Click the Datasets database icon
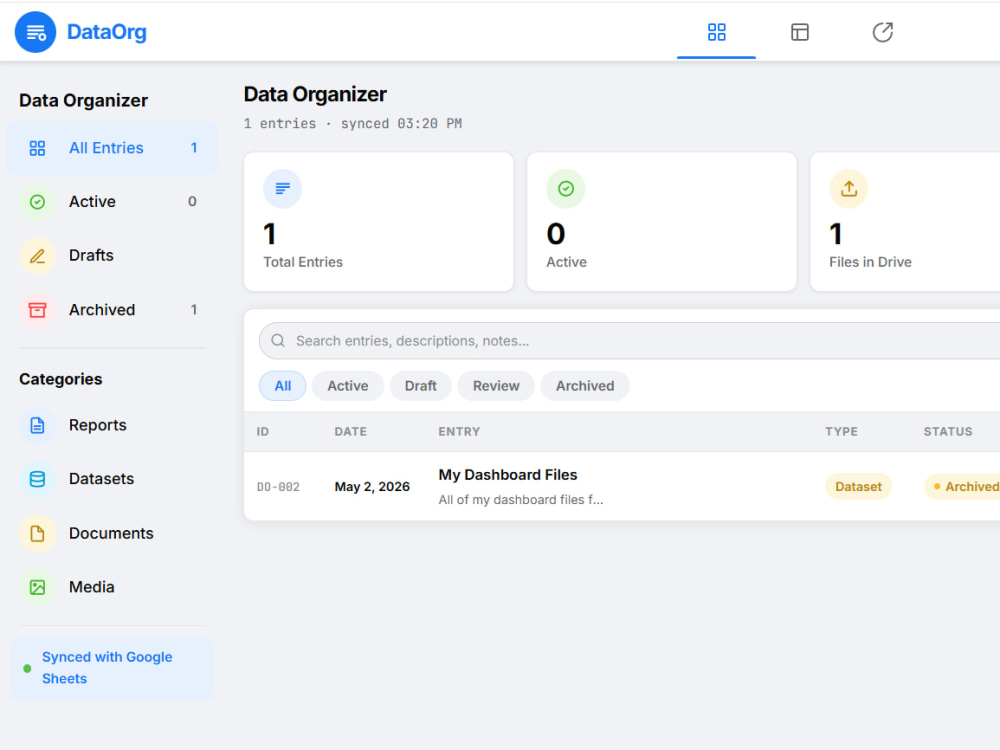Viewport: 1000px width, 750px height. 38,479
